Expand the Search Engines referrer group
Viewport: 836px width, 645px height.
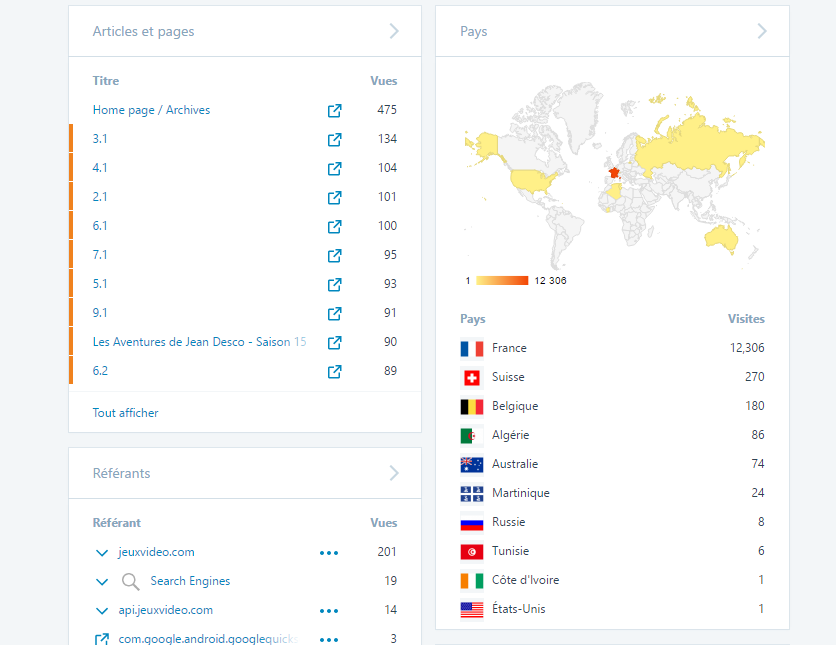pyautogui.click(x=102, y=582)
